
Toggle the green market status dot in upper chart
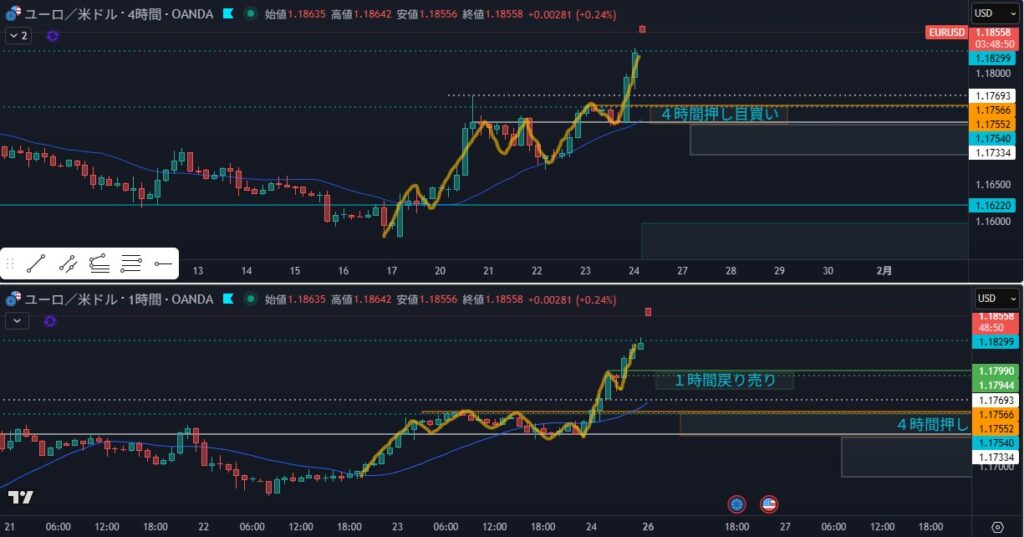pos(249,15)
